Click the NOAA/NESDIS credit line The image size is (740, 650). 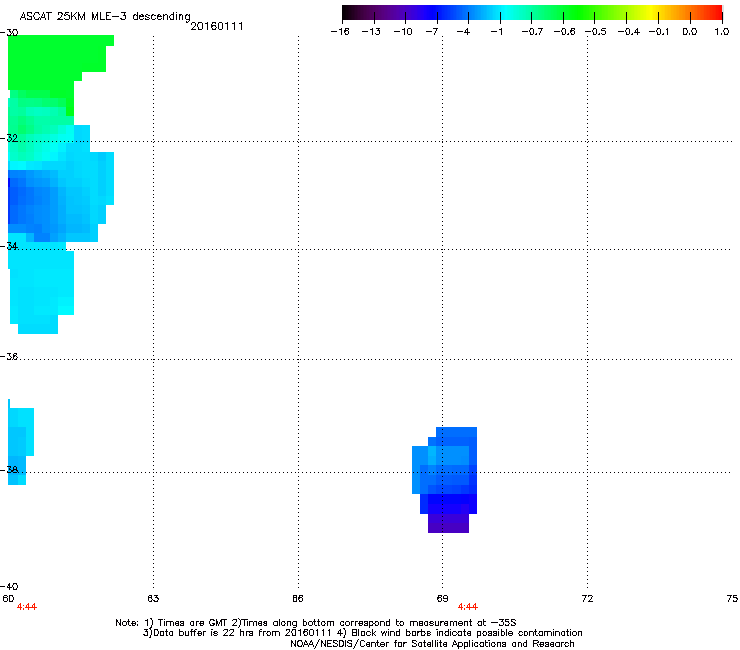pos(432,644)
